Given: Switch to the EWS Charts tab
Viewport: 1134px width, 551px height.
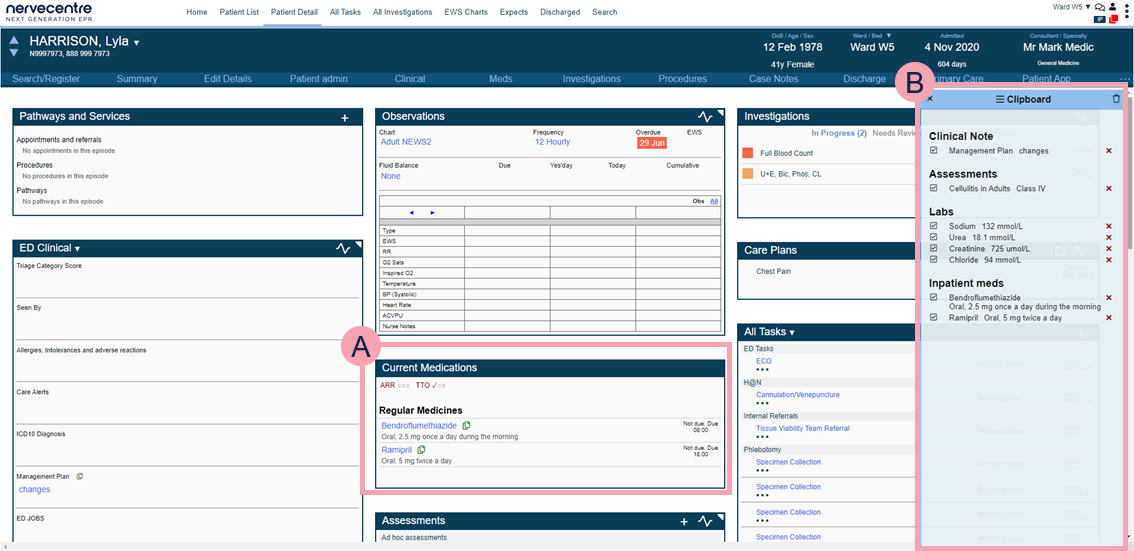Looking at the screenshot, I should coord(465,12).
